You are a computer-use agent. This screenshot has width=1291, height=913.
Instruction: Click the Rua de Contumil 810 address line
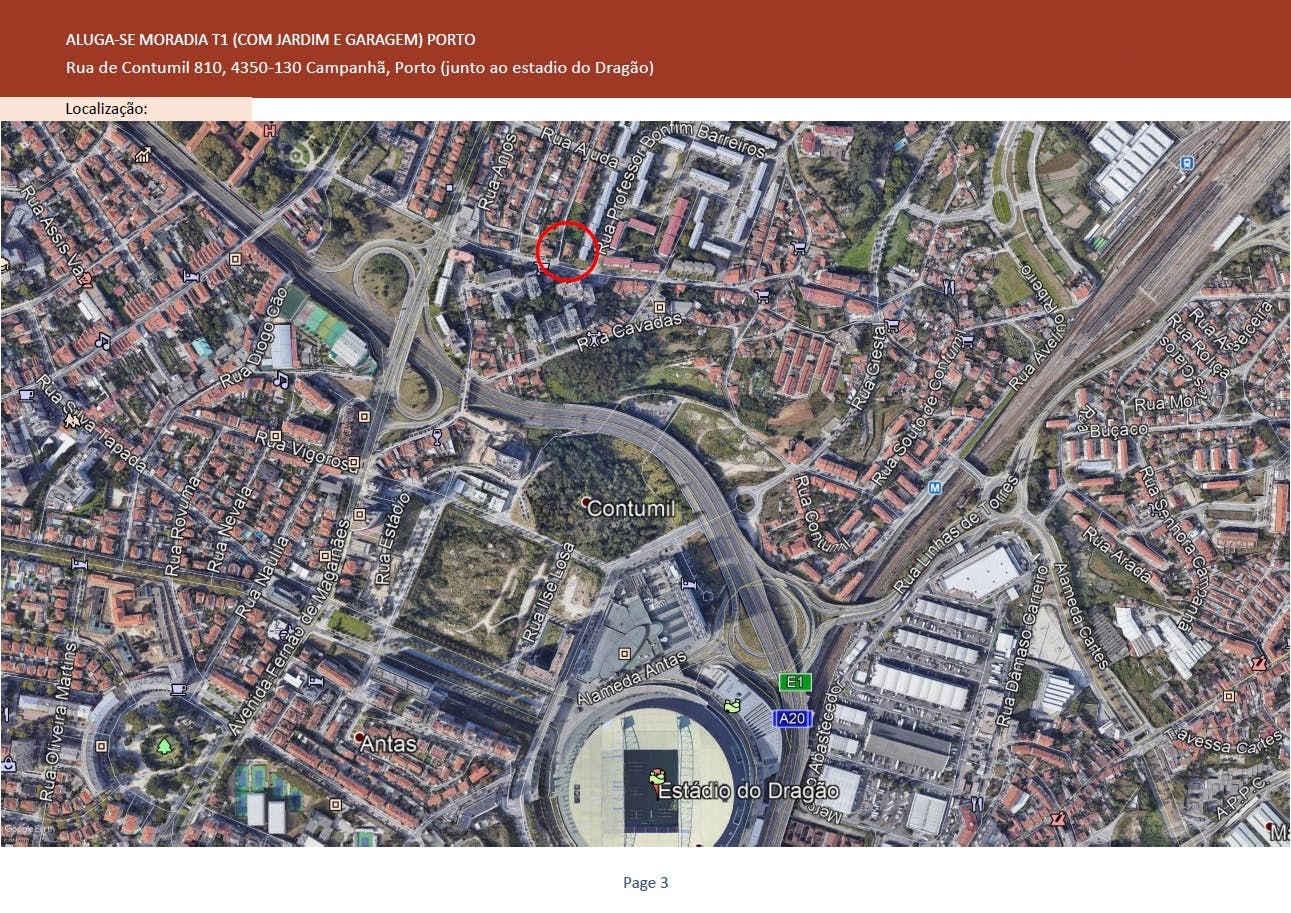pos(359,68)
